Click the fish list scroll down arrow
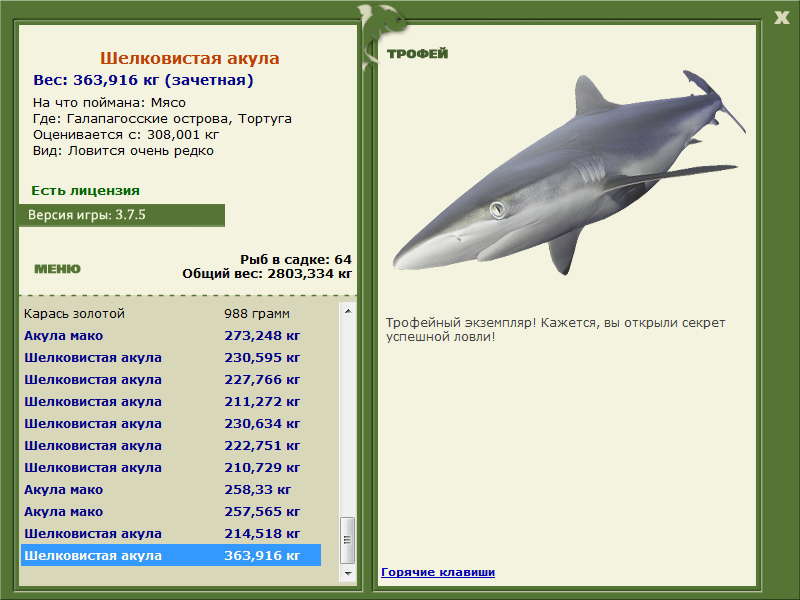The height and width of the screenshot is (600, 800). click(x=347, y=573)
